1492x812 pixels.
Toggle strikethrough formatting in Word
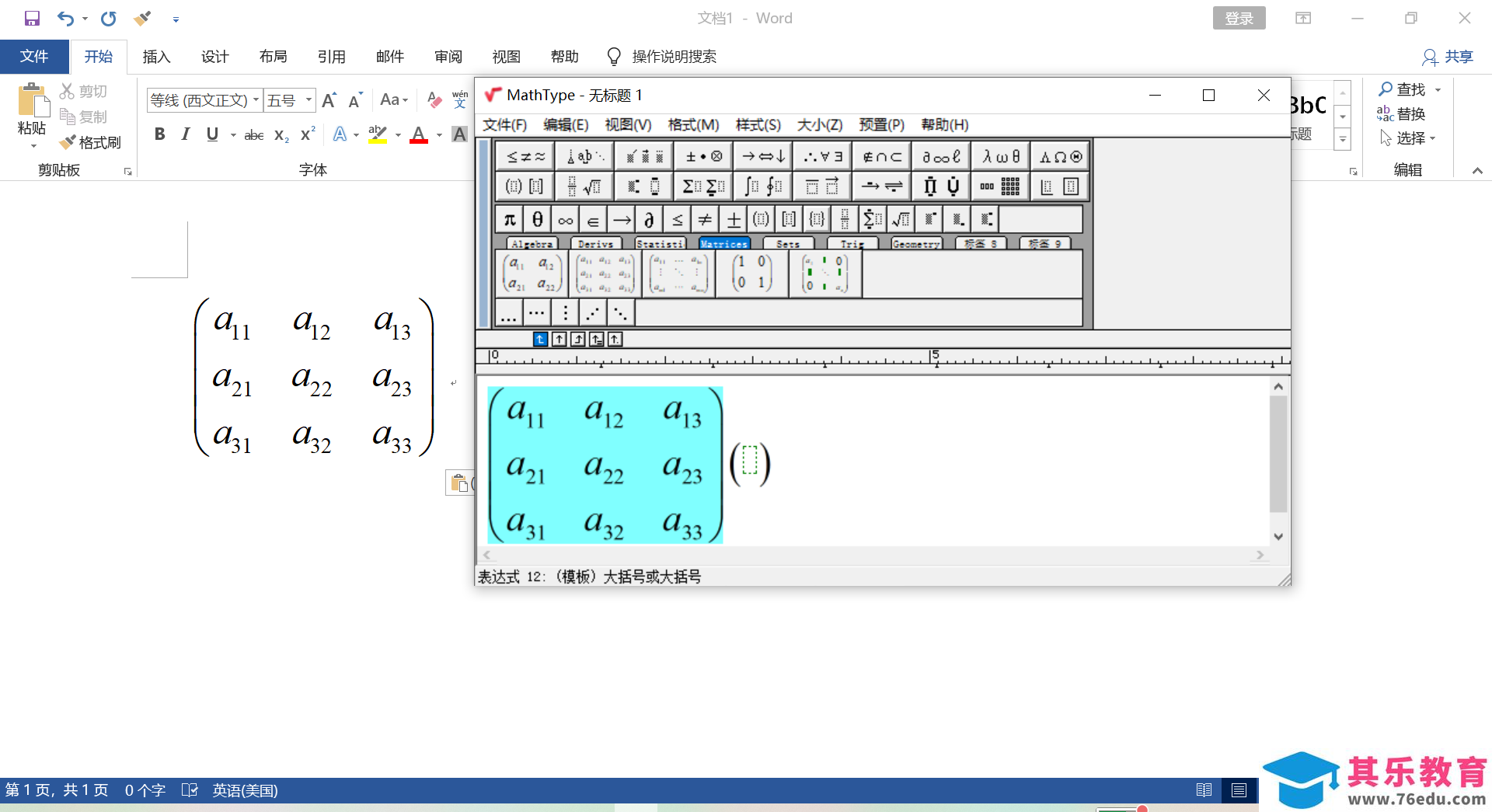pyautogui.click(x=254, y=134)
